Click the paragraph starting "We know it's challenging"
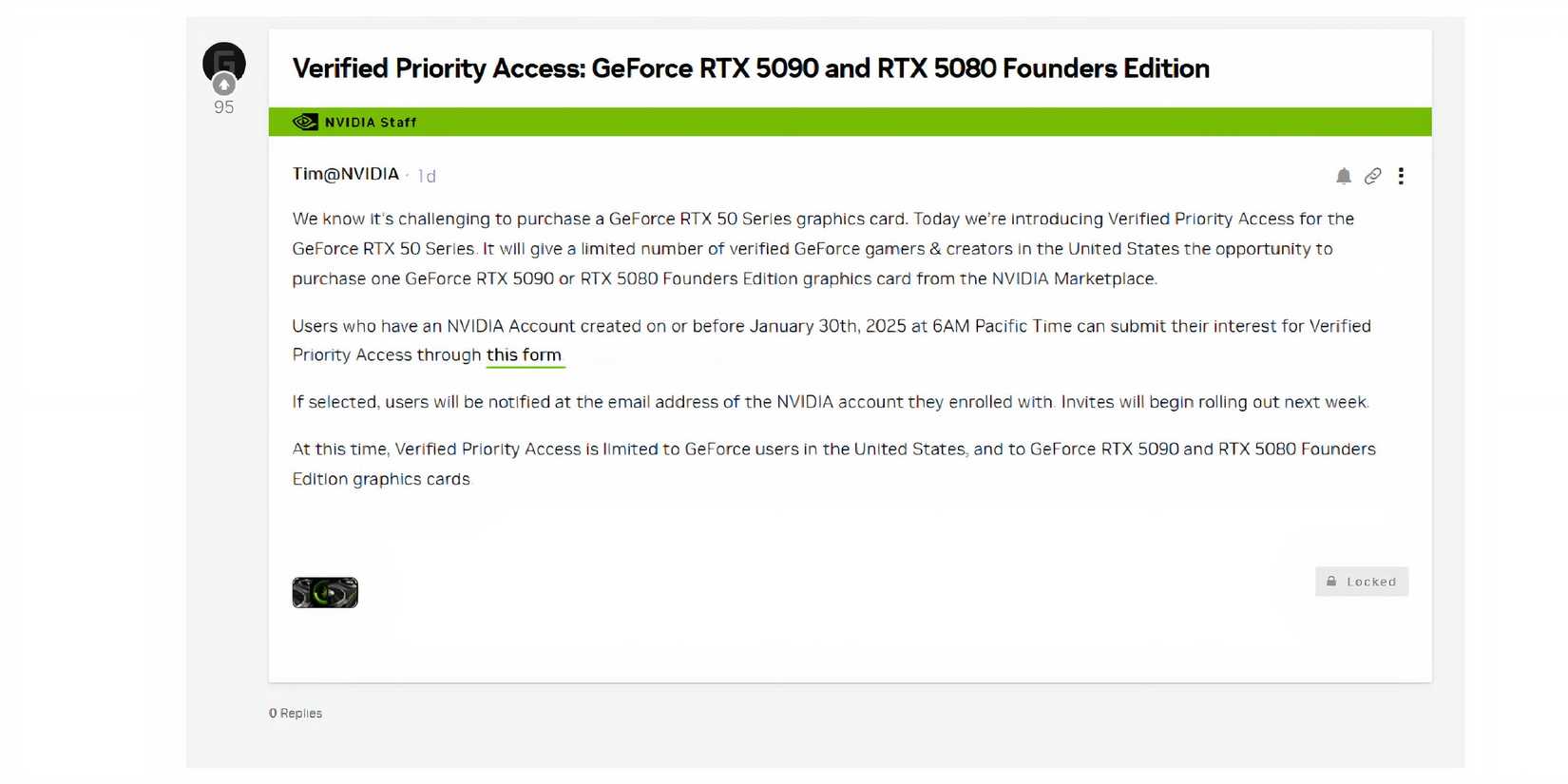1568x784 pixels. (823, 248)
